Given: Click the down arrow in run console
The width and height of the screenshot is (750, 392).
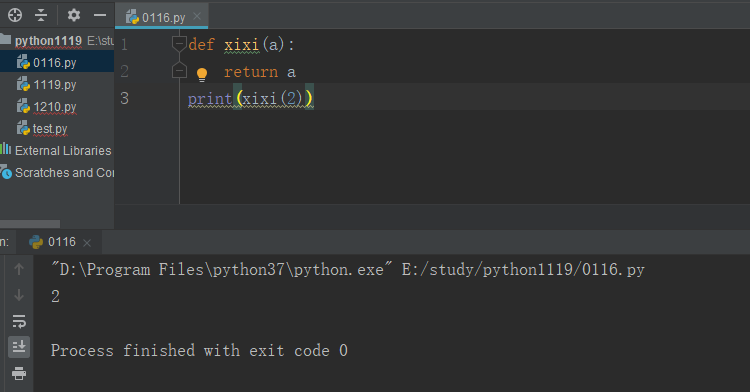Looking at the screenshot, I should tap(19, 295).
